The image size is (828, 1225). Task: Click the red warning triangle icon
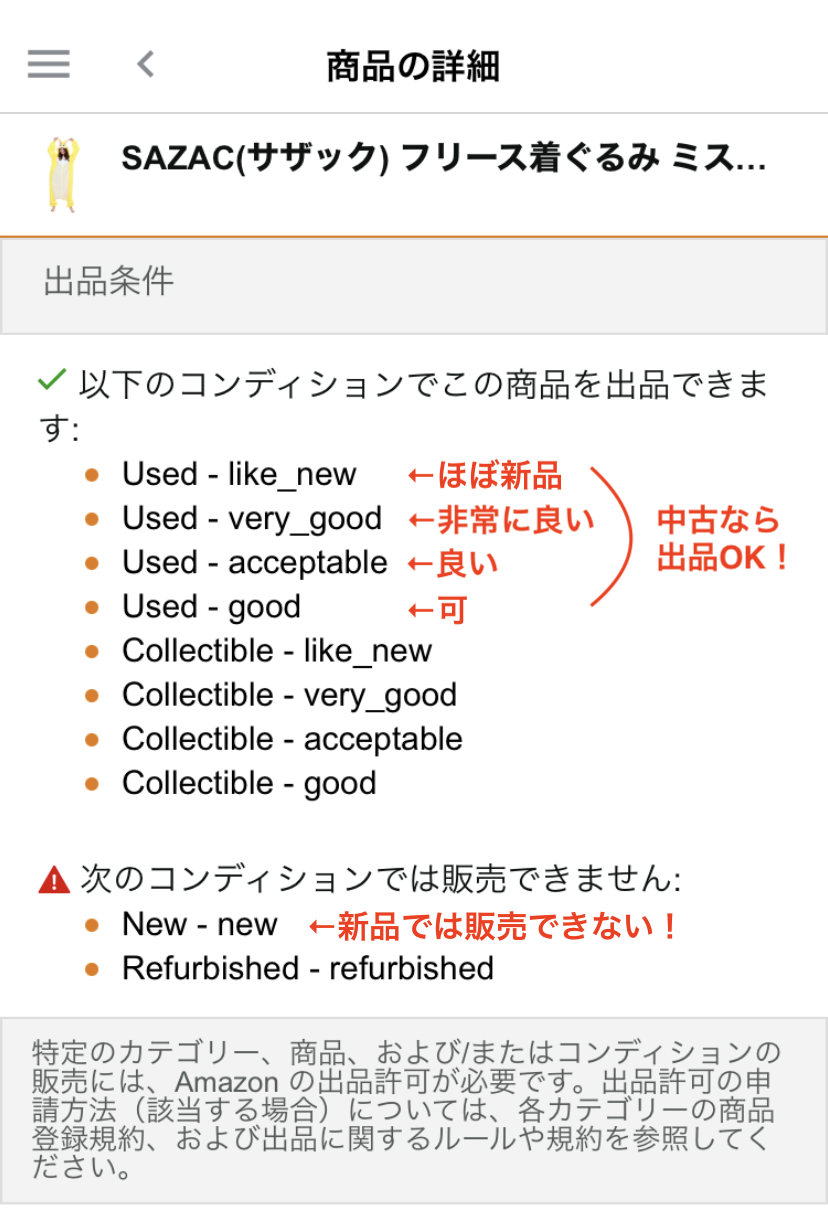(x=52, y=881)
